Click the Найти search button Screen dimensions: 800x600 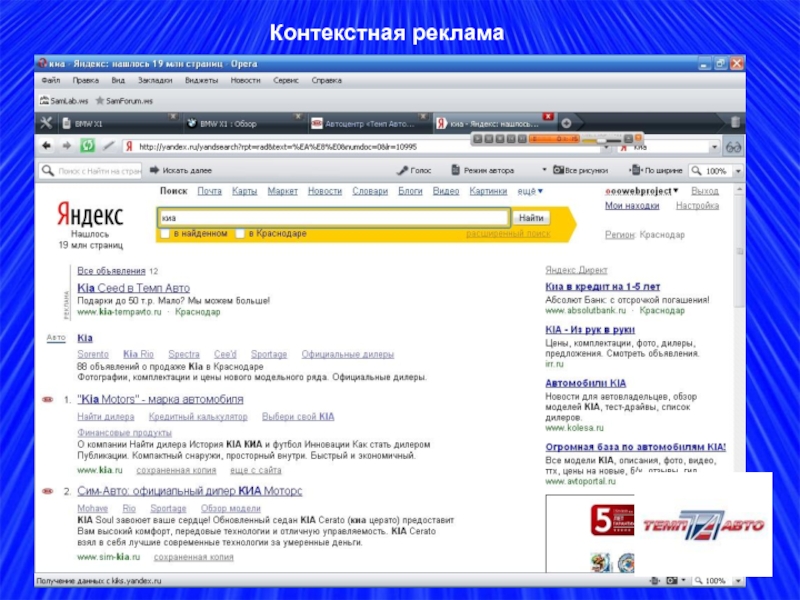pyautogui.click(x=531, y=217)
